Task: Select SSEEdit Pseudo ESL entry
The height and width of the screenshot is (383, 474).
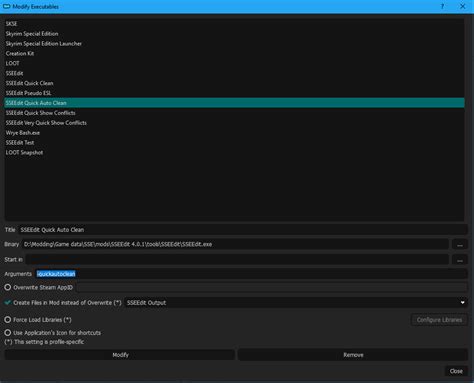Action: tap(234, 93)
